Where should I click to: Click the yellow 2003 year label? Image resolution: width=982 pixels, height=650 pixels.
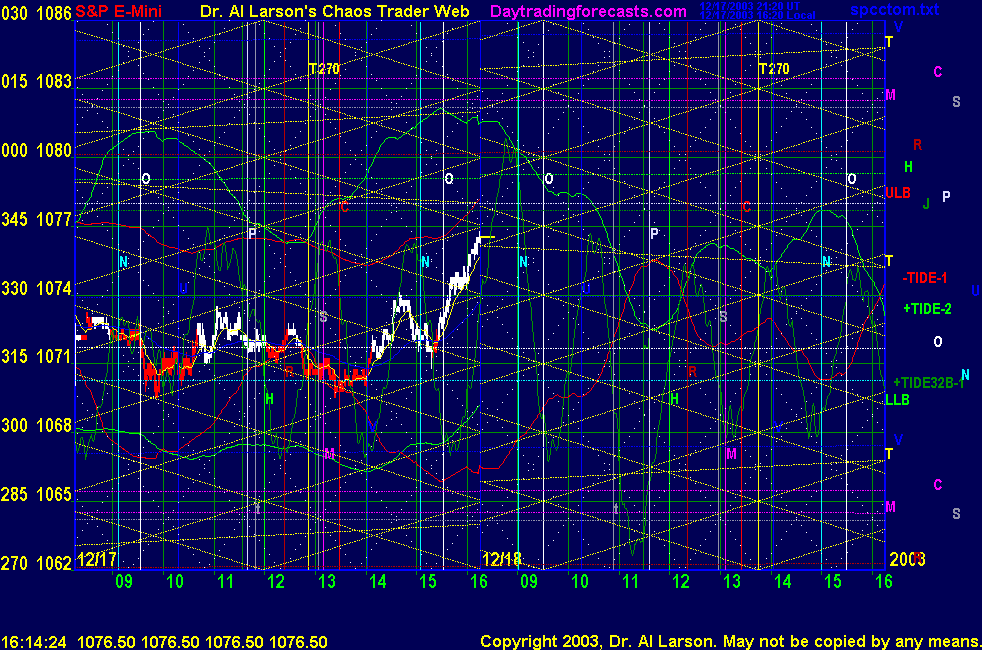[x=906, y=559]
